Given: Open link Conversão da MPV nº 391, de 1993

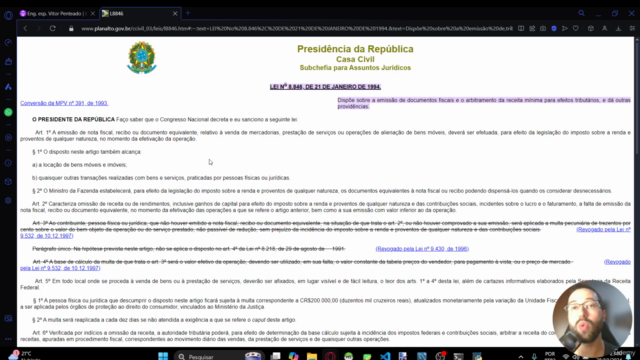Looking at the screenshot, I should point(64,103).
